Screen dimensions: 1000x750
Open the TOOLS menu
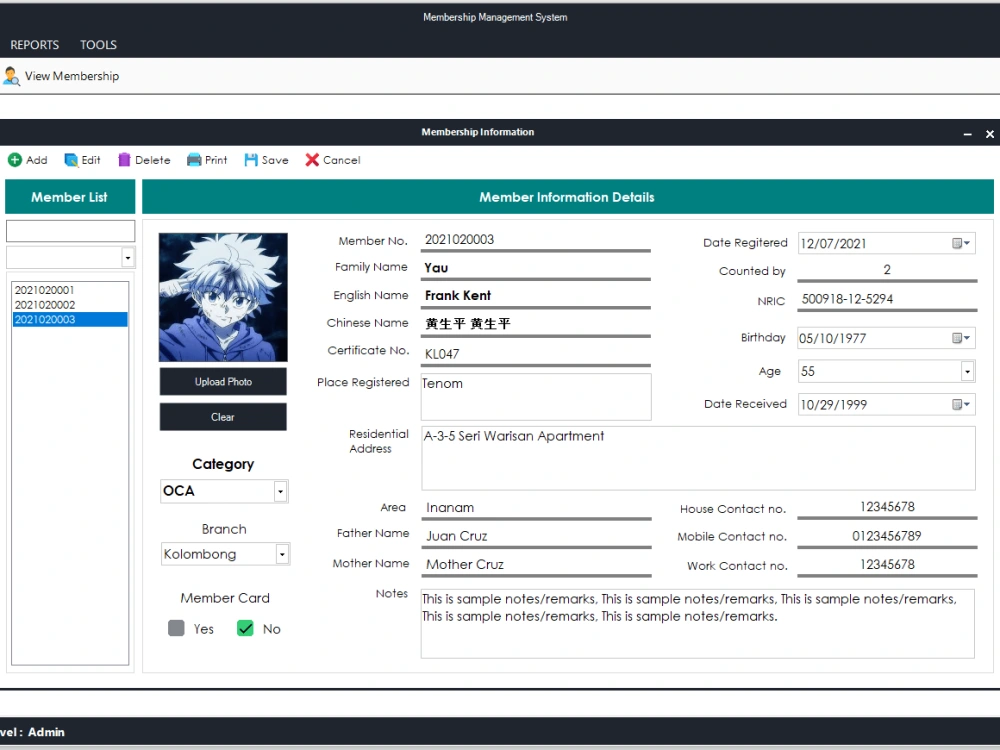point(98,45)
